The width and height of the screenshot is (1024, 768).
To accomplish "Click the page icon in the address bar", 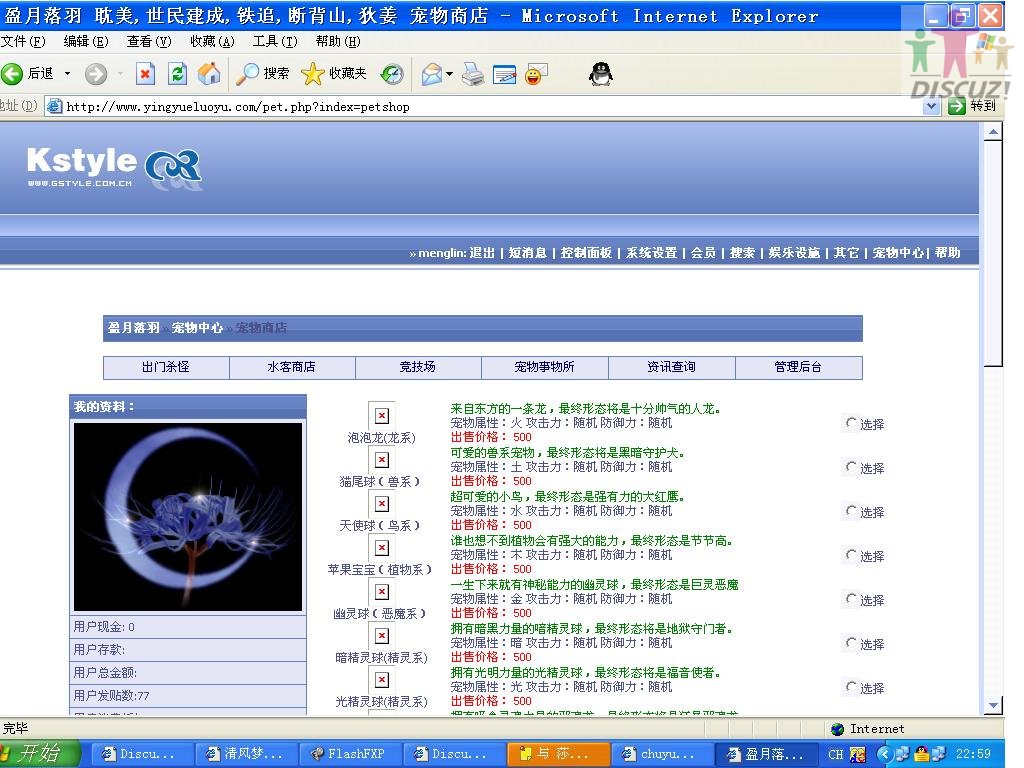I will click(55, 106).
